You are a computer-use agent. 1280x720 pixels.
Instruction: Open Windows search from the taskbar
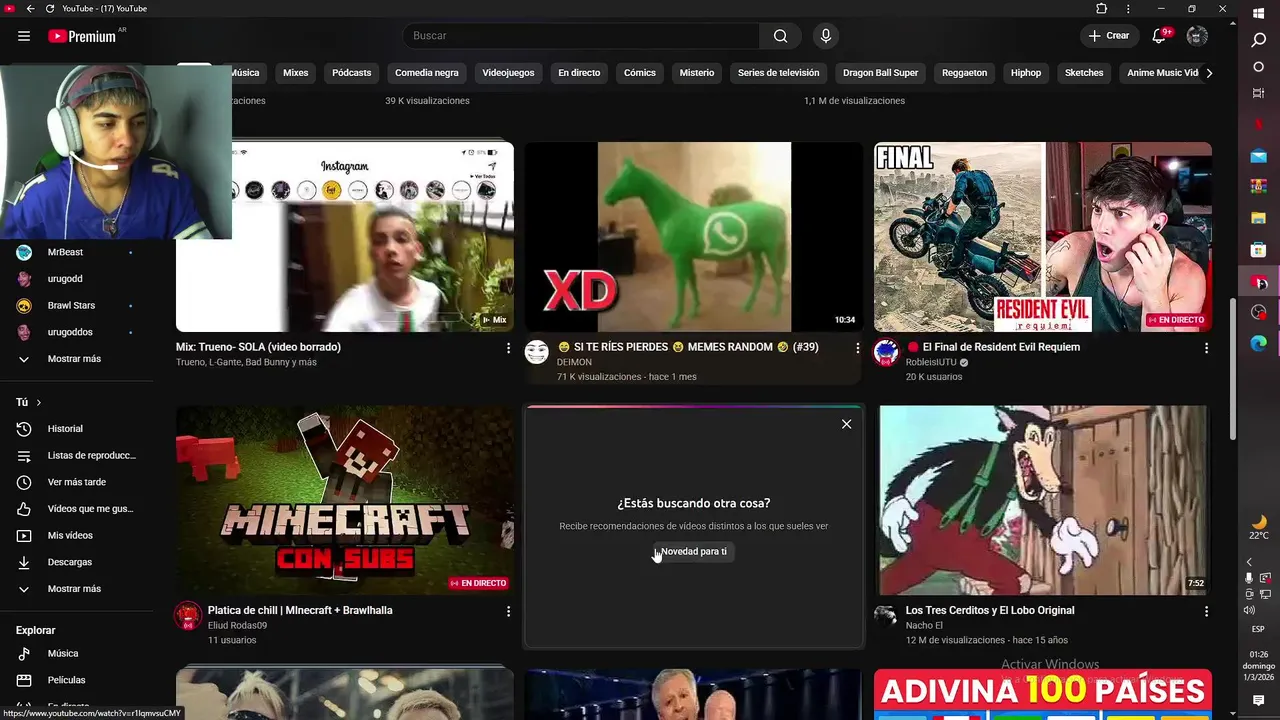point(1259,40)
